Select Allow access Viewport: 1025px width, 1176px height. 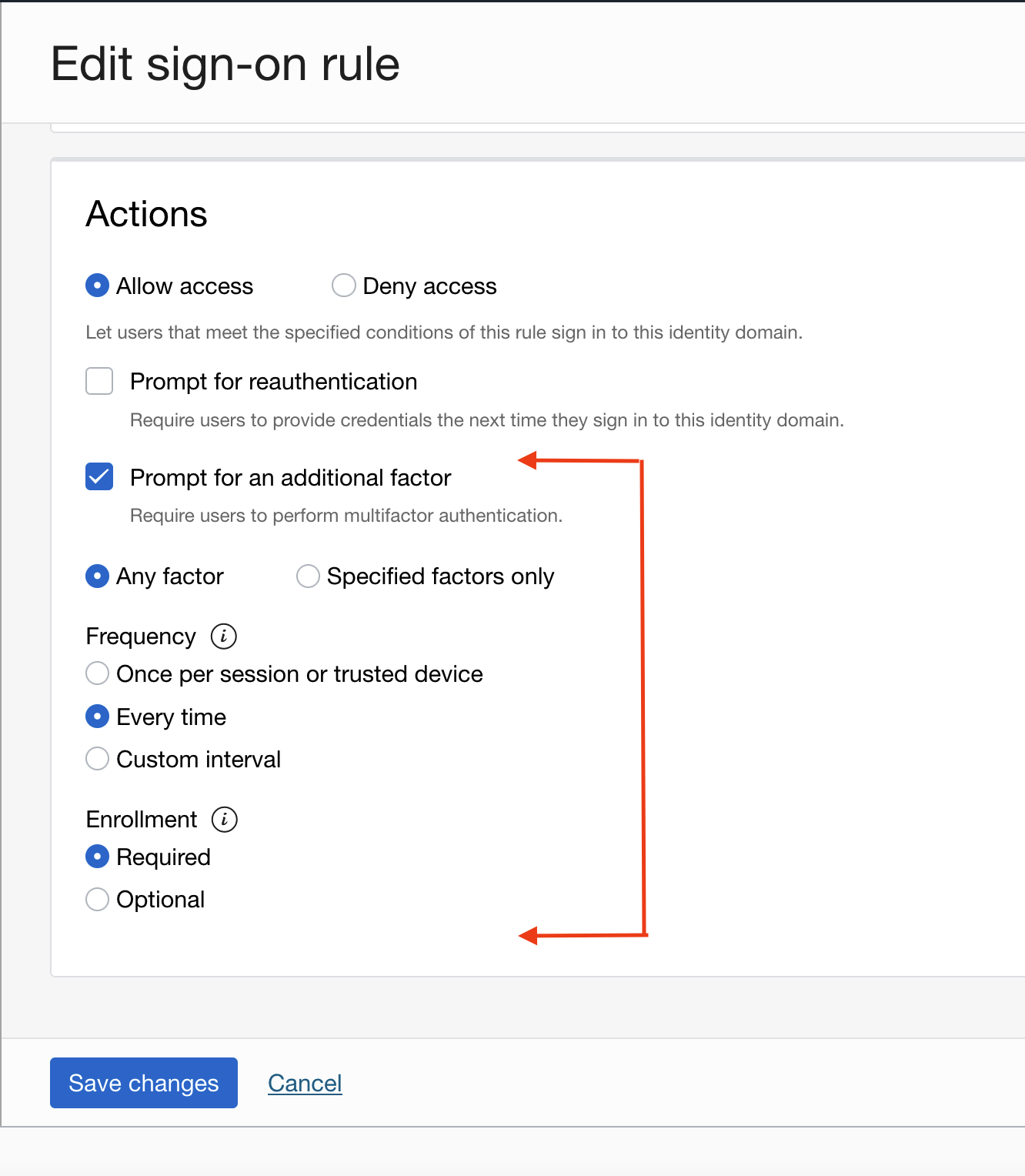point(97,286)
